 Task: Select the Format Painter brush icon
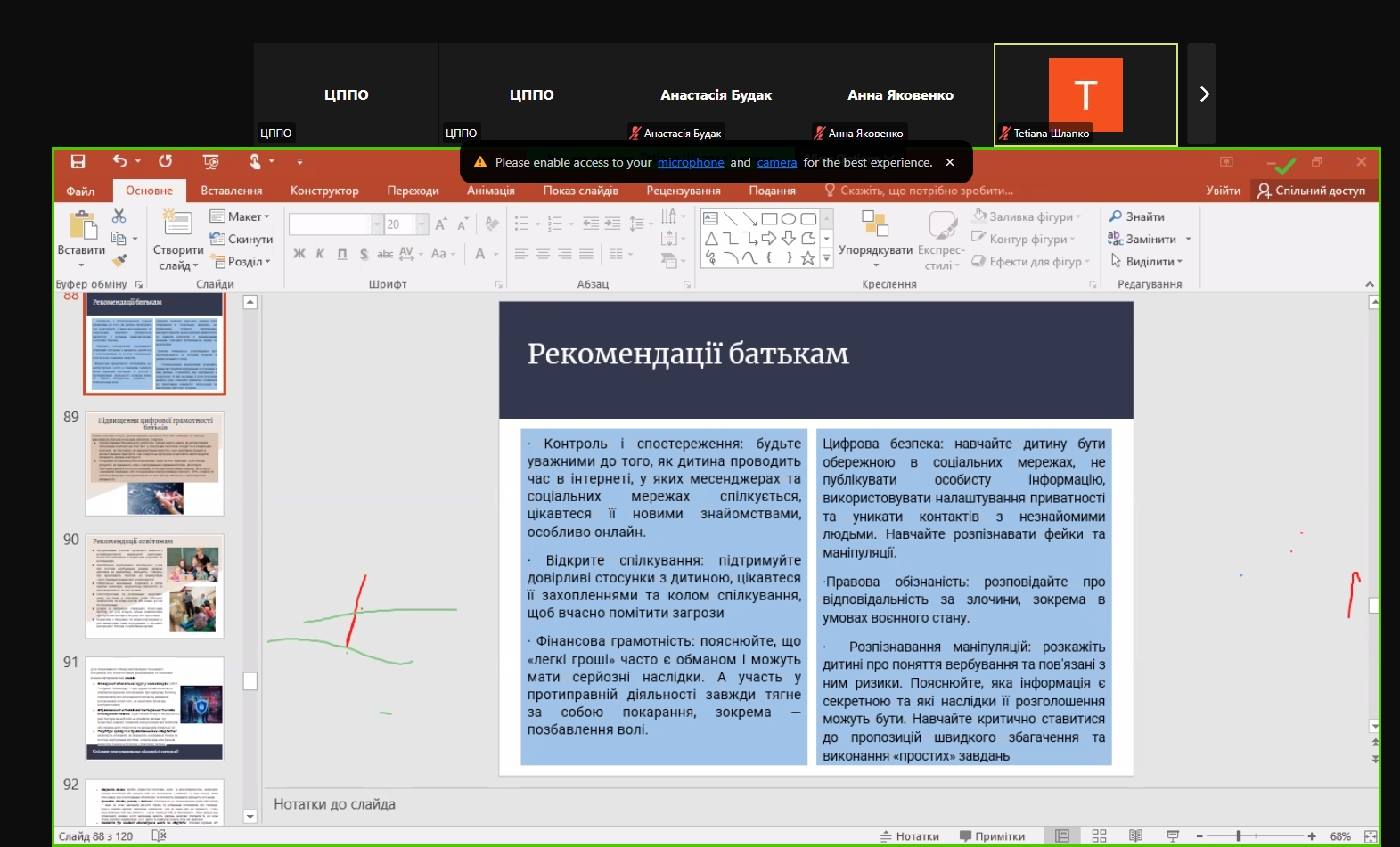tap(119, 261)
